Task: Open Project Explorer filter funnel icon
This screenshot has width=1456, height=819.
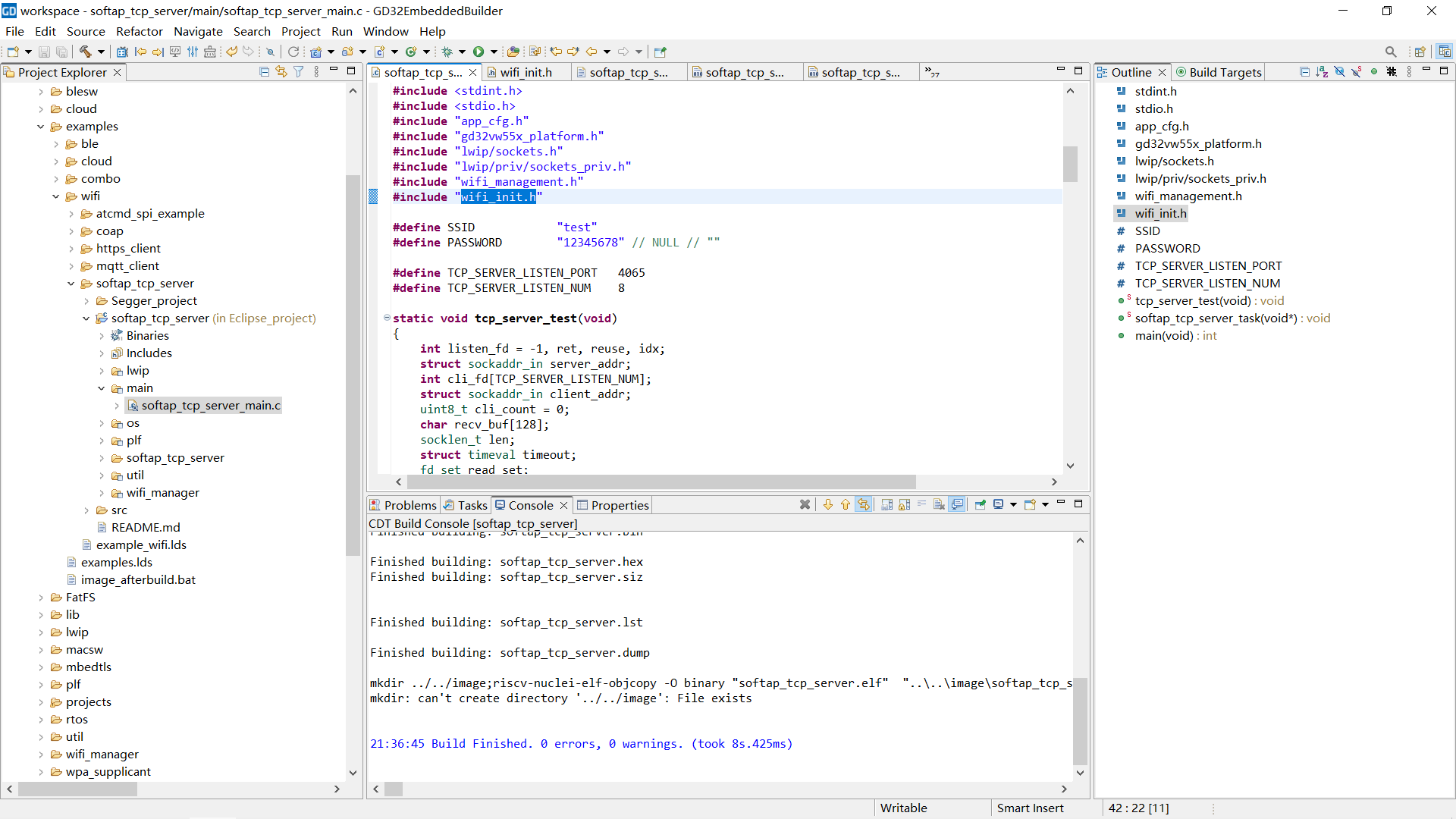Action: pyautogui.click(x=299, y=72)
